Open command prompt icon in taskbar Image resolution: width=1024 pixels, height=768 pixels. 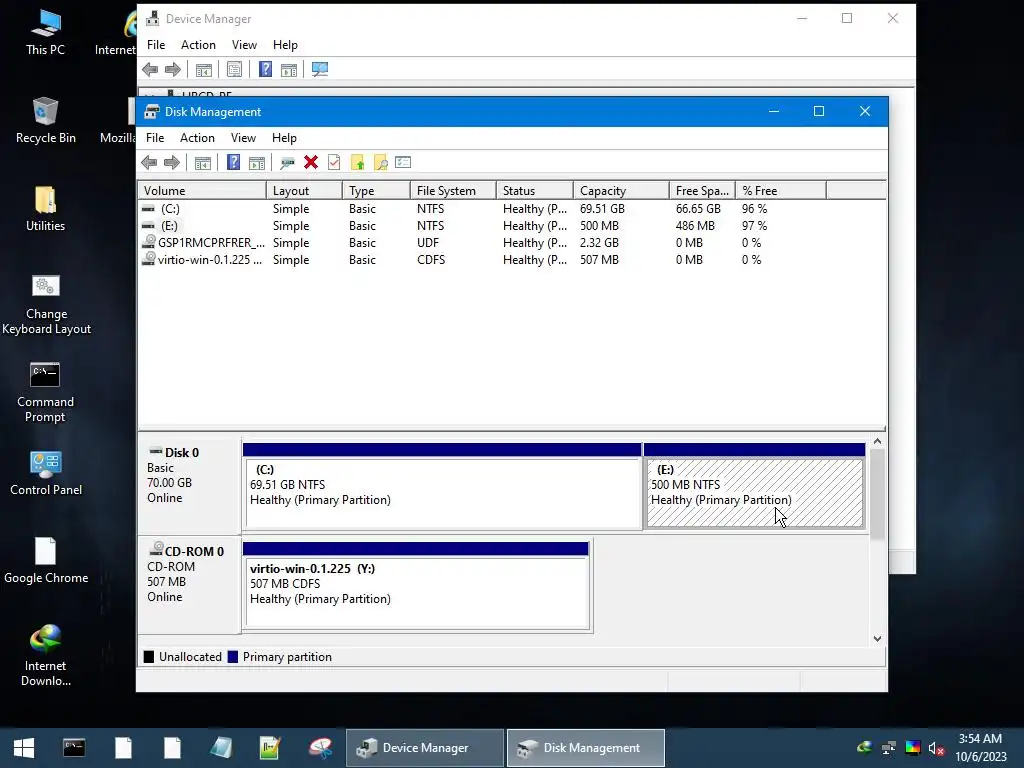click(74, 748)
